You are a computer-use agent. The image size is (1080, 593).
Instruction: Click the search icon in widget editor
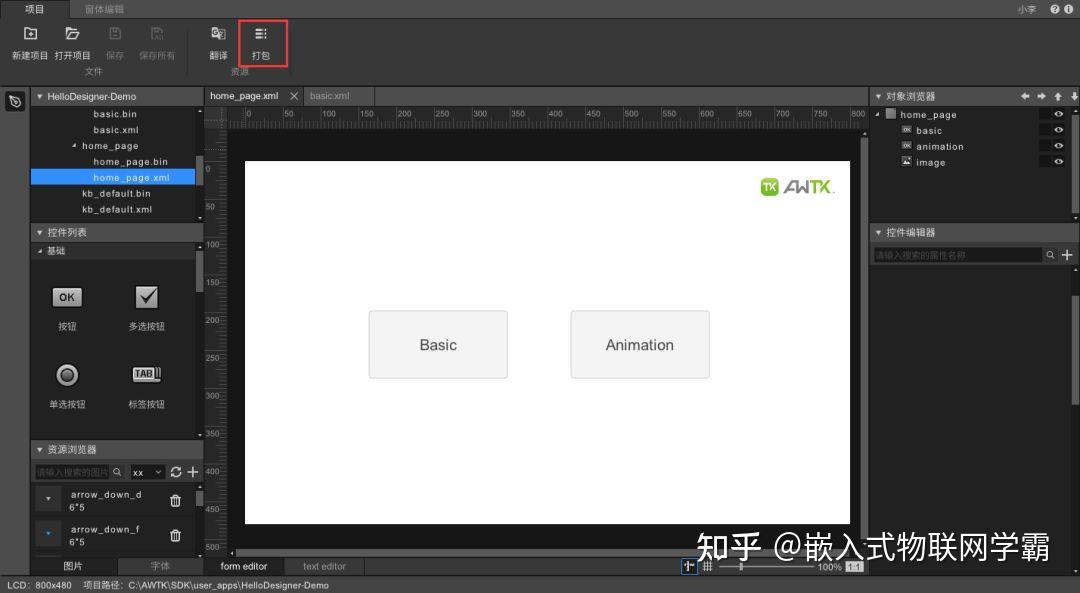1050,255
